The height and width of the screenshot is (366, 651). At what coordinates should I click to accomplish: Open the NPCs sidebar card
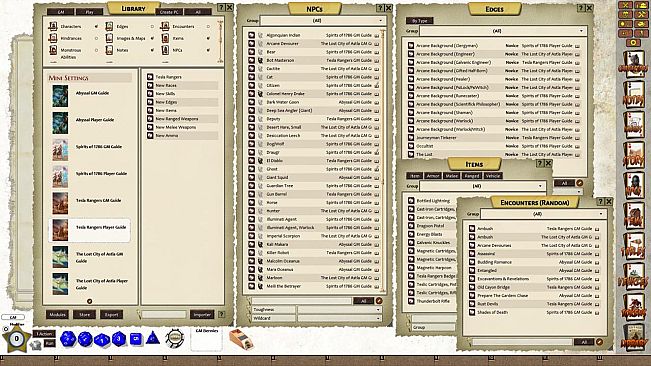click(634, 185)
